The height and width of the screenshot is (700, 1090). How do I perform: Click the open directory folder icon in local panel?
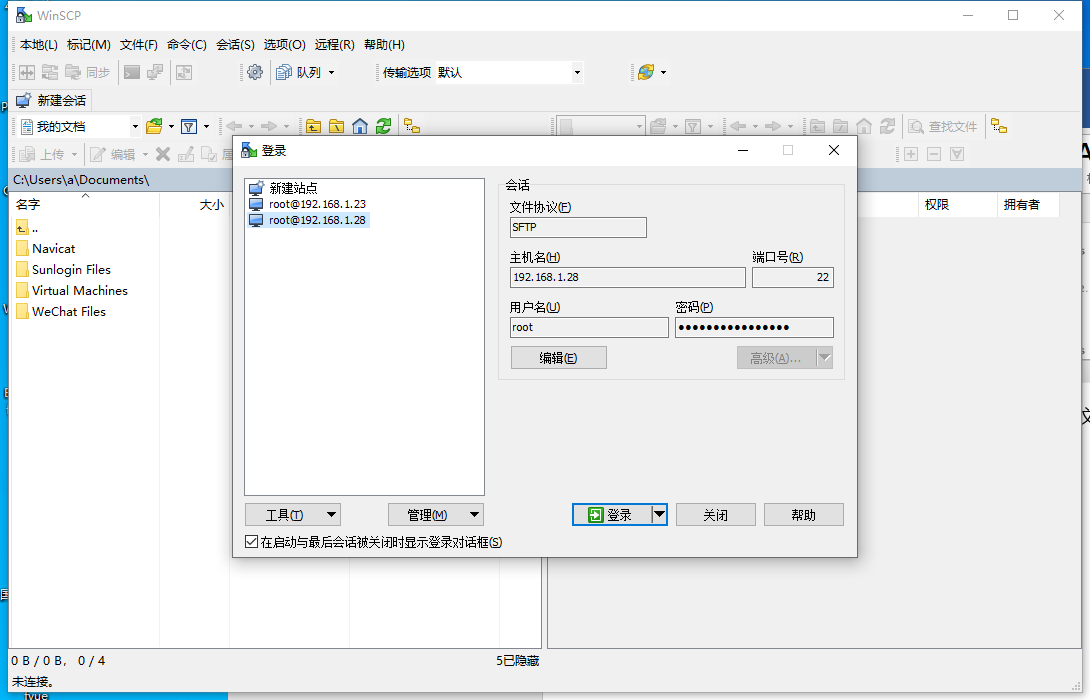pyautogui.click(x=154, y=127)
